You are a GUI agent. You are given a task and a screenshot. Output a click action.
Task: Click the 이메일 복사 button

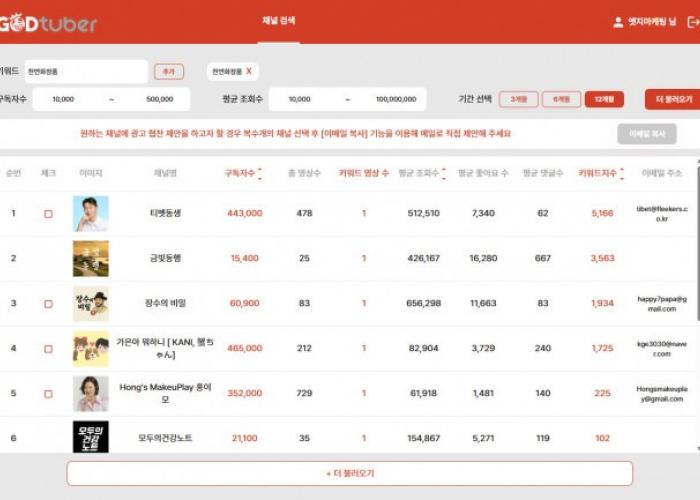point(647,133)
